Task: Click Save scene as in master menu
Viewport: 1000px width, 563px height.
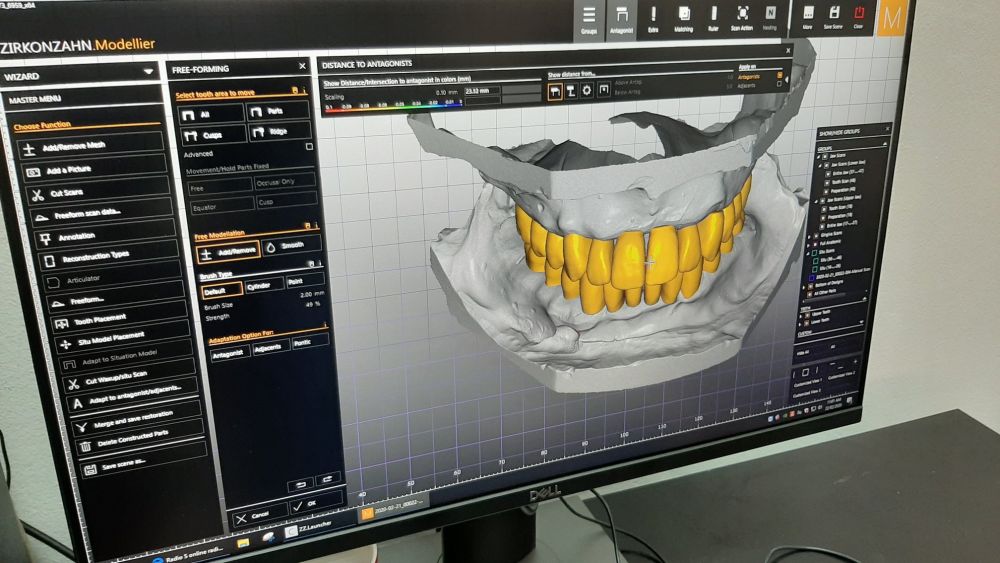Action: (x=143, y=462)
